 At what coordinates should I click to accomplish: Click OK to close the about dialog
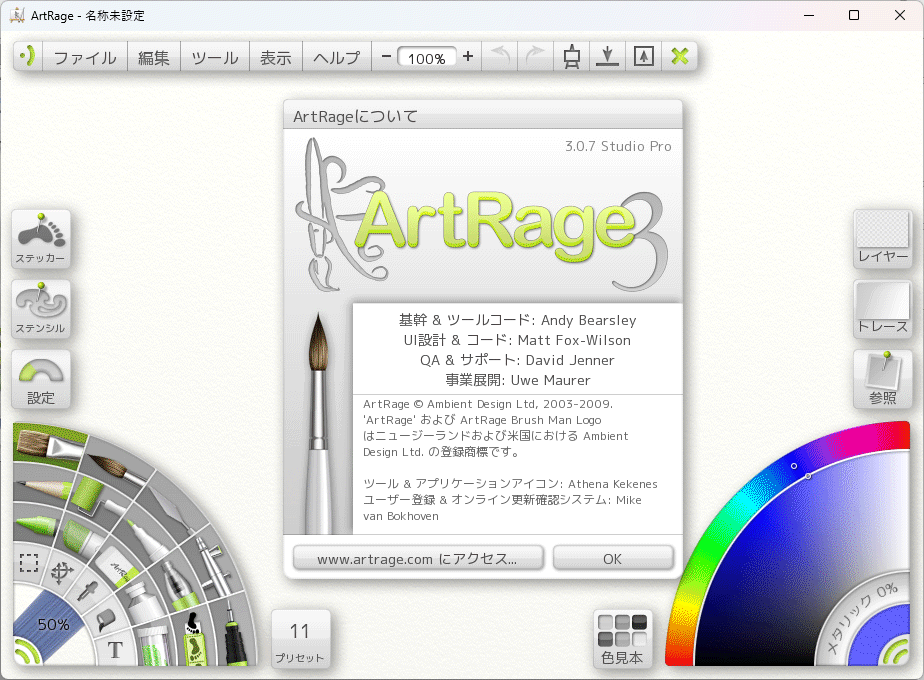pyautogui.click(x=613, y=559)
